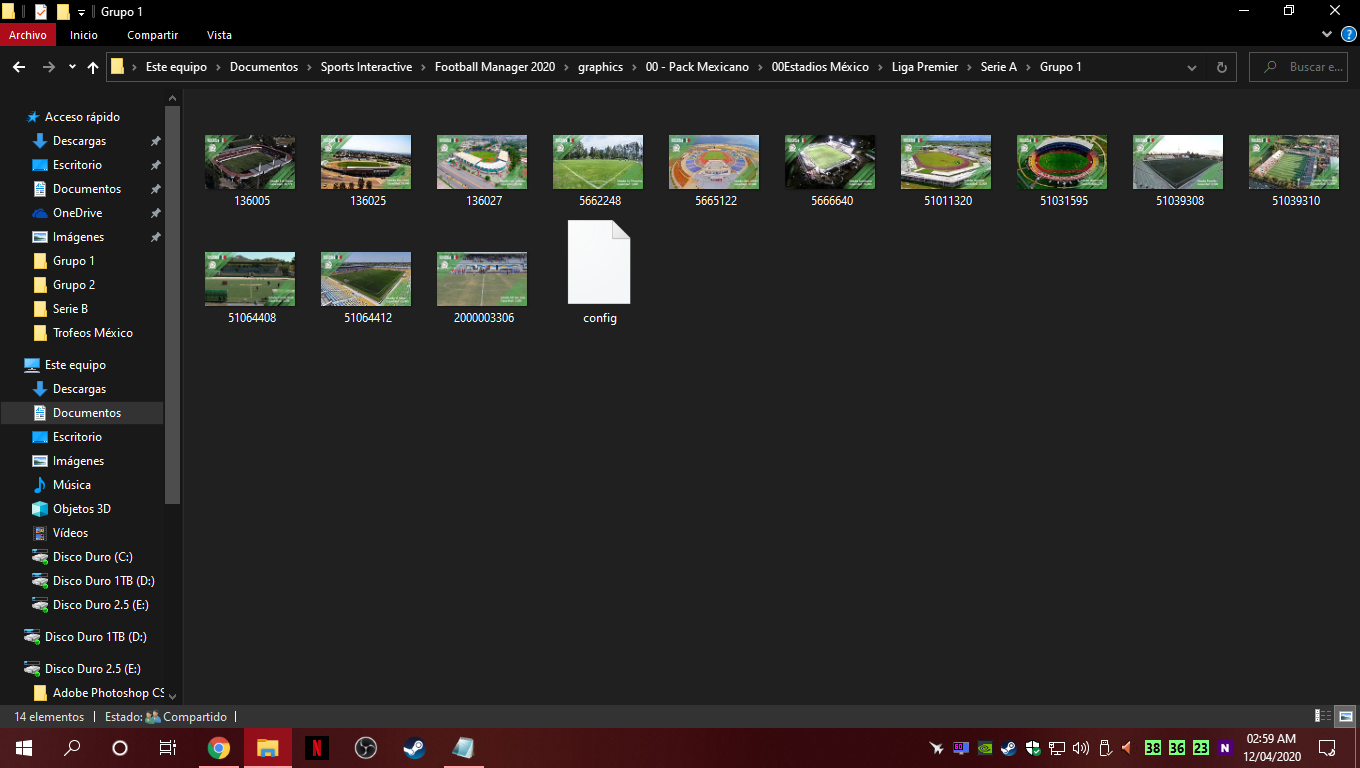
Task: Go up one folder level
Action: (93, 67)
